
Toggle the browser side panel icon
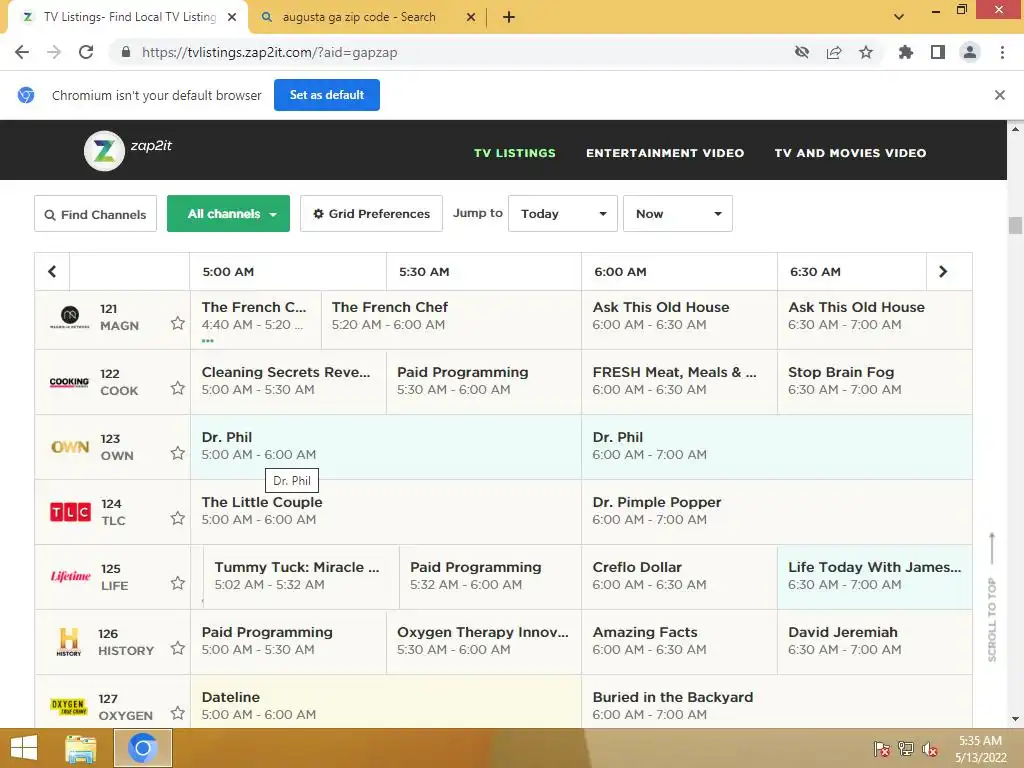[x=938, y=52]
